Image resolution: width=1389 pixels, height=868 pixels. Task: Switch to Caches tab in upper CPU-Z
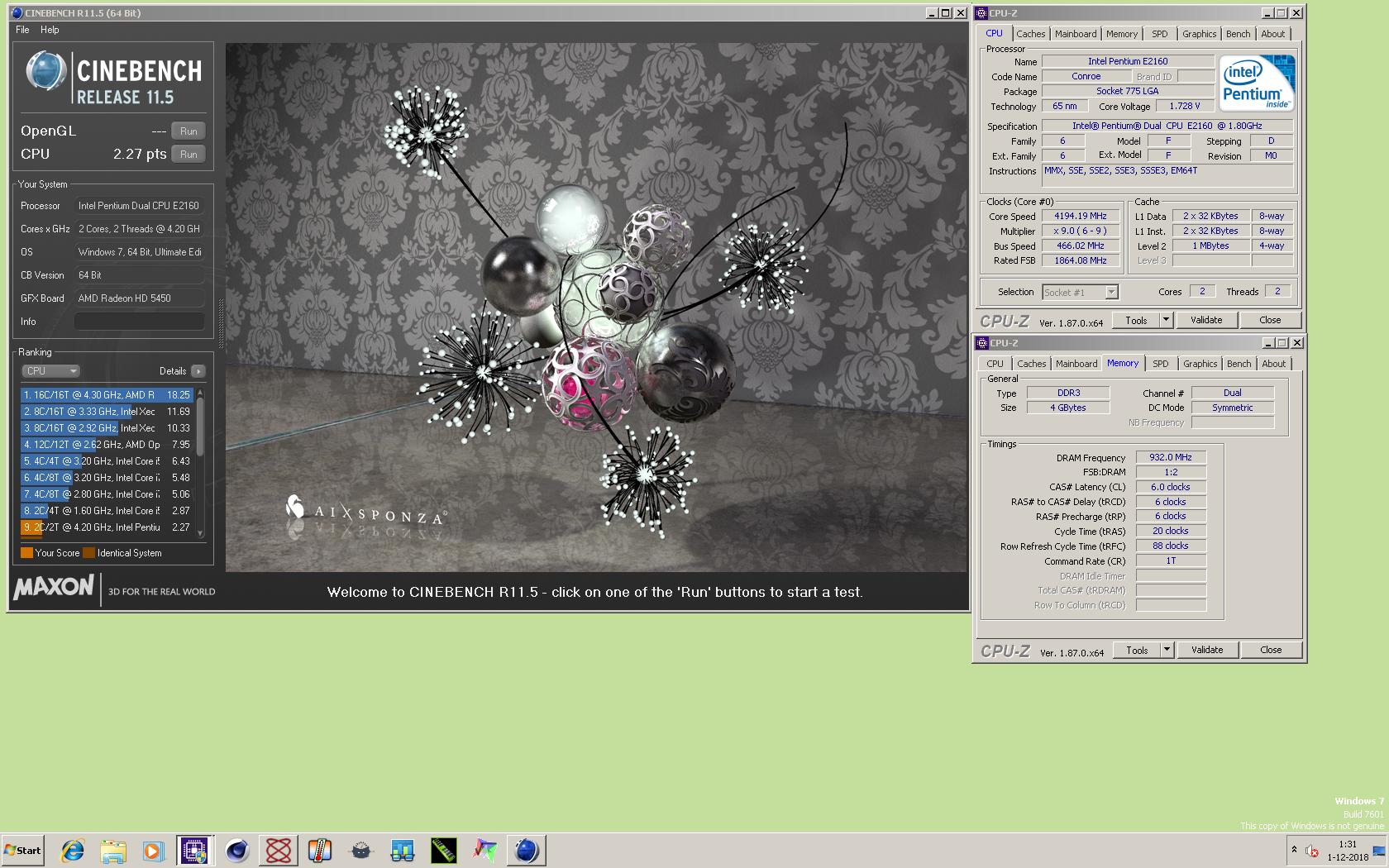(x=1030, y=34)
